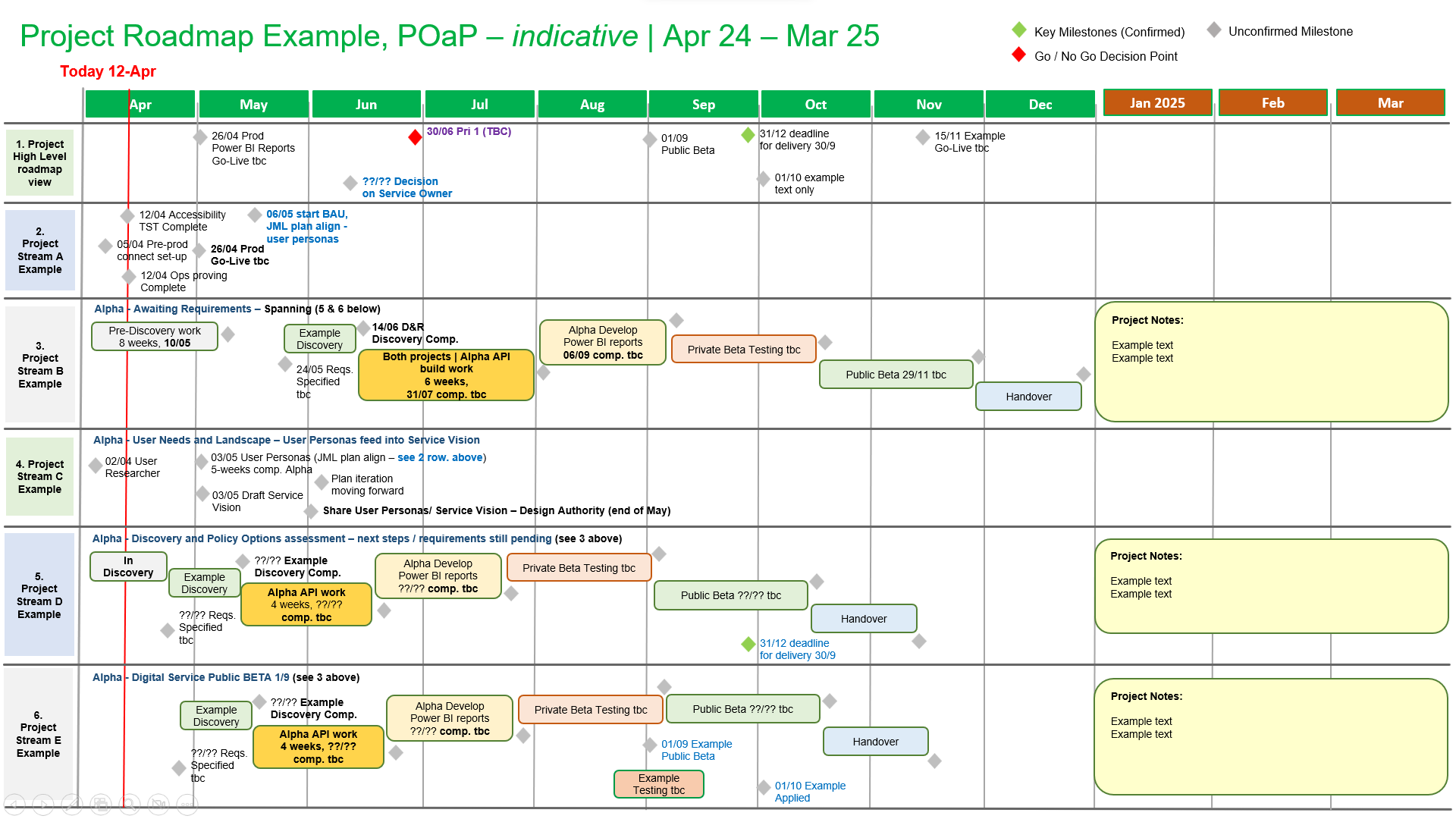Click the grey Unconfirmed Milestone legend diamond

pos(1214,30)
